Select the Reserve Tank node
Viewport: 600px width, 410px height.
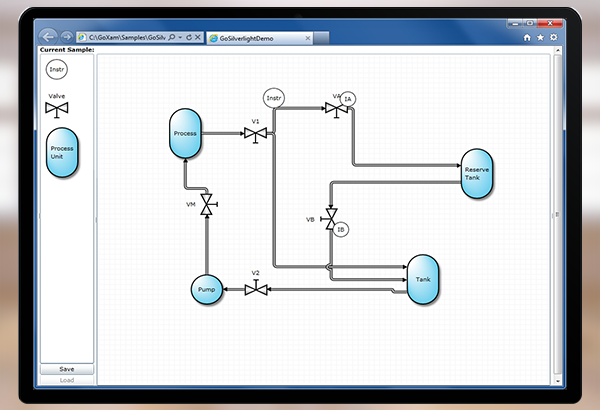[477, 173]
